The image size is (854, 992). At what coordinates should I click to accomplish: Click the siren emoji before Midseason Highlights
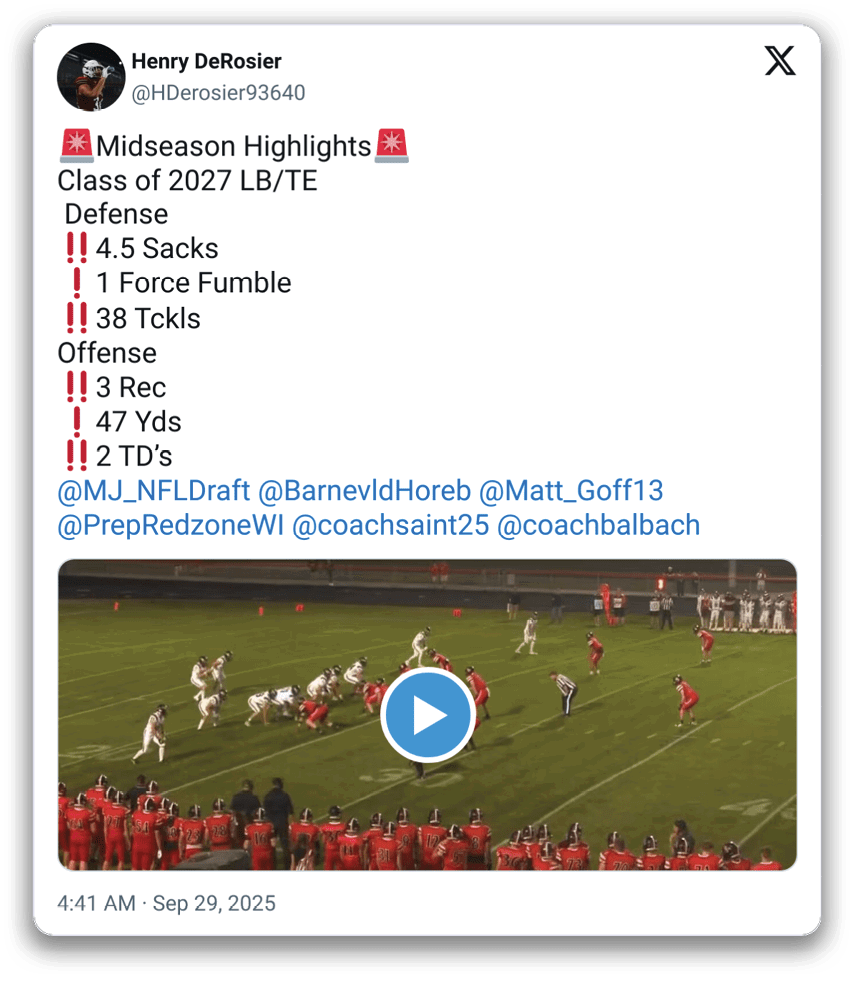tap(77, 146)
